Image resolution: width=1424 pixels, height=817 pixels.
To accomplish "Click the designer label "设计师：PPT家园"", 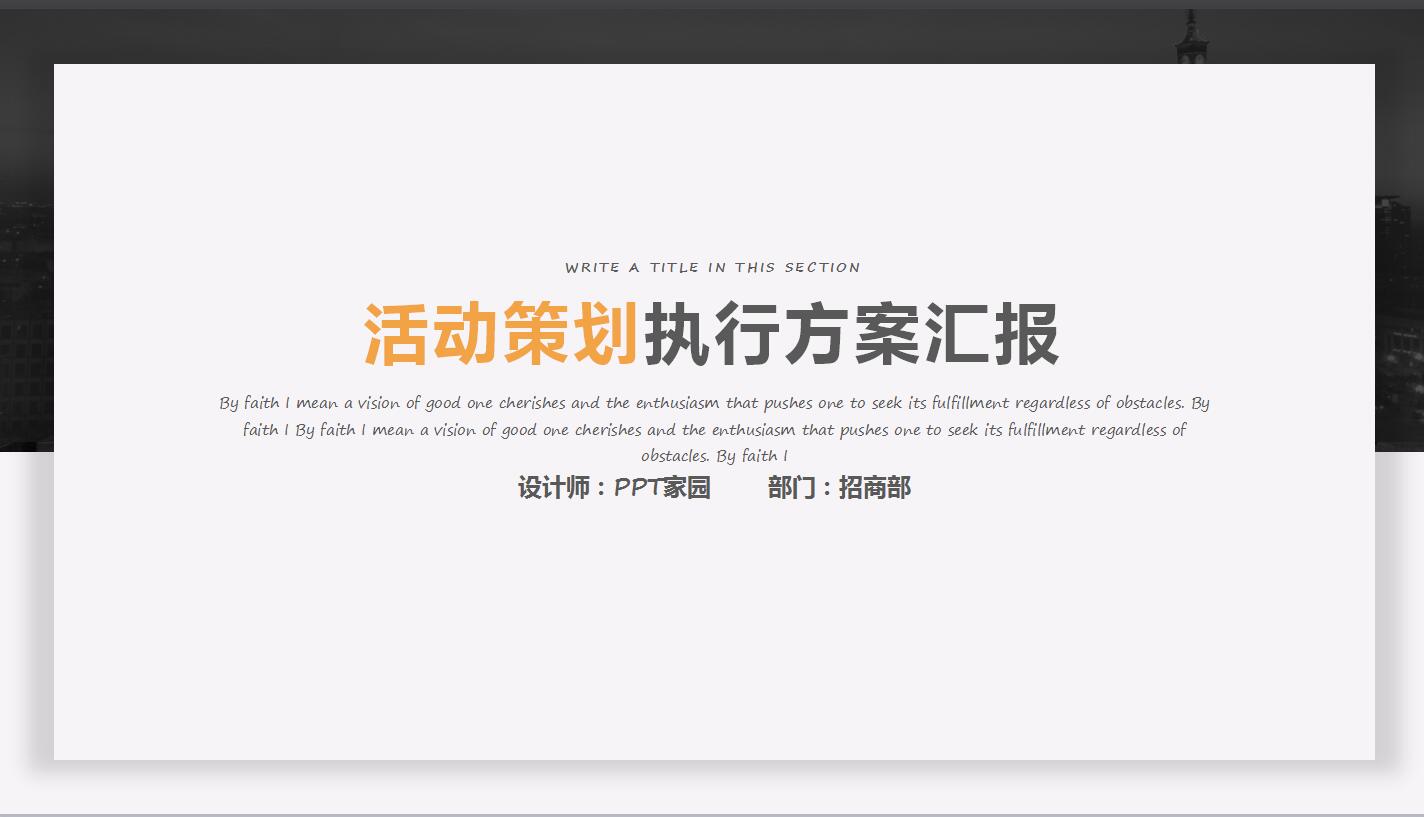I will pyautogui.click(x=614, y=488).
